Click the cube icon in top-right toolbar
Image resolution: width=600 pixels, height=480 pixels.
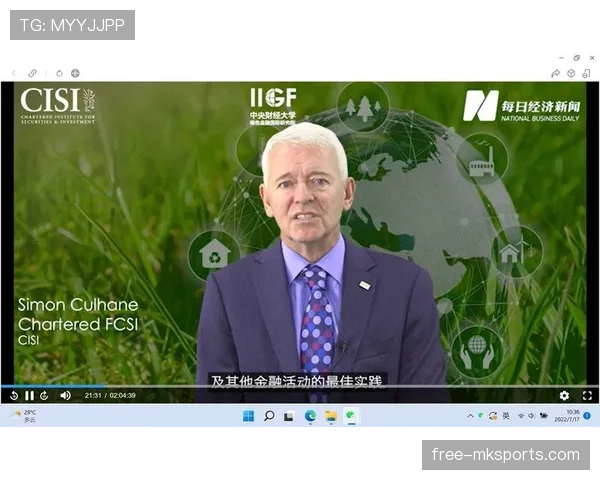(571, 73)
